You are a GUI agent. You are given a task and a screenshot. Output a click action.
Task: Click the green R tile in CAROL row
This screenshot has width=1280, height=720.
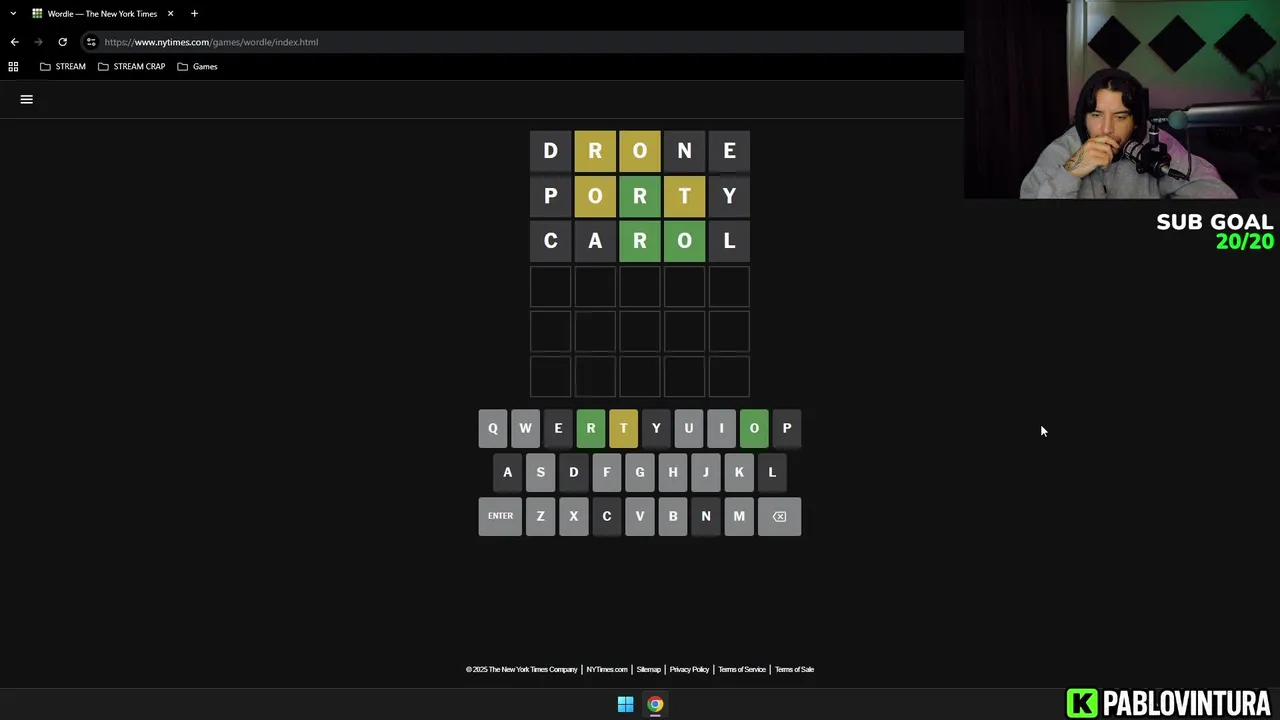click(640, 241)
